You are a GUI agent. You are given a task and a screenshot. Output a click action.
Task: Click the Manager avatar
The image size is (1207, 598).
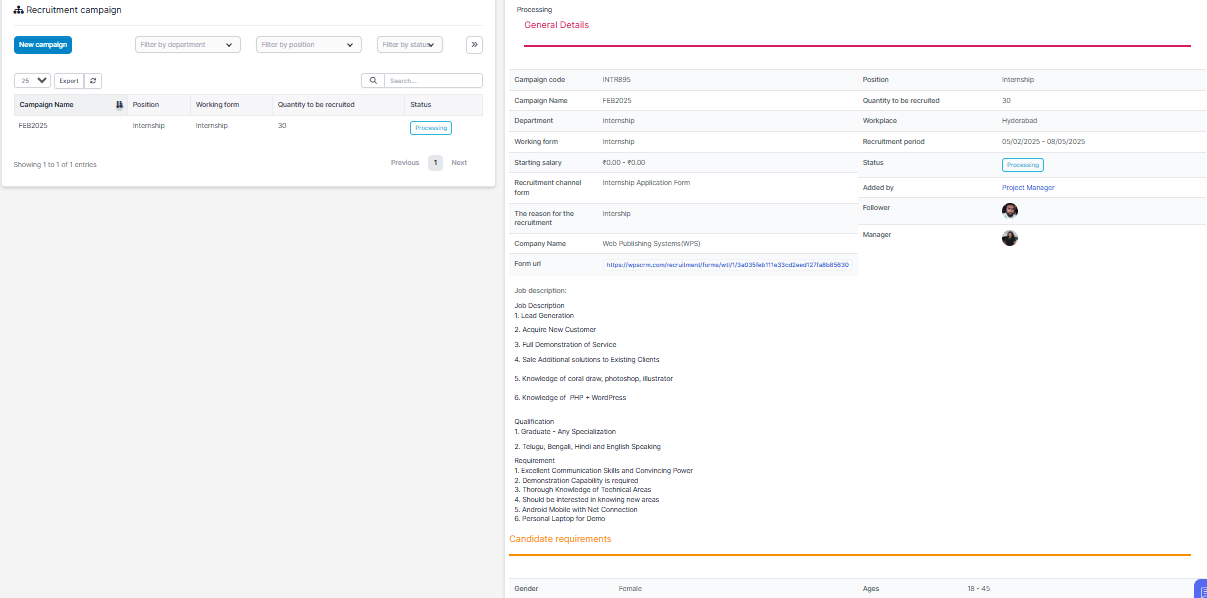1010,238
